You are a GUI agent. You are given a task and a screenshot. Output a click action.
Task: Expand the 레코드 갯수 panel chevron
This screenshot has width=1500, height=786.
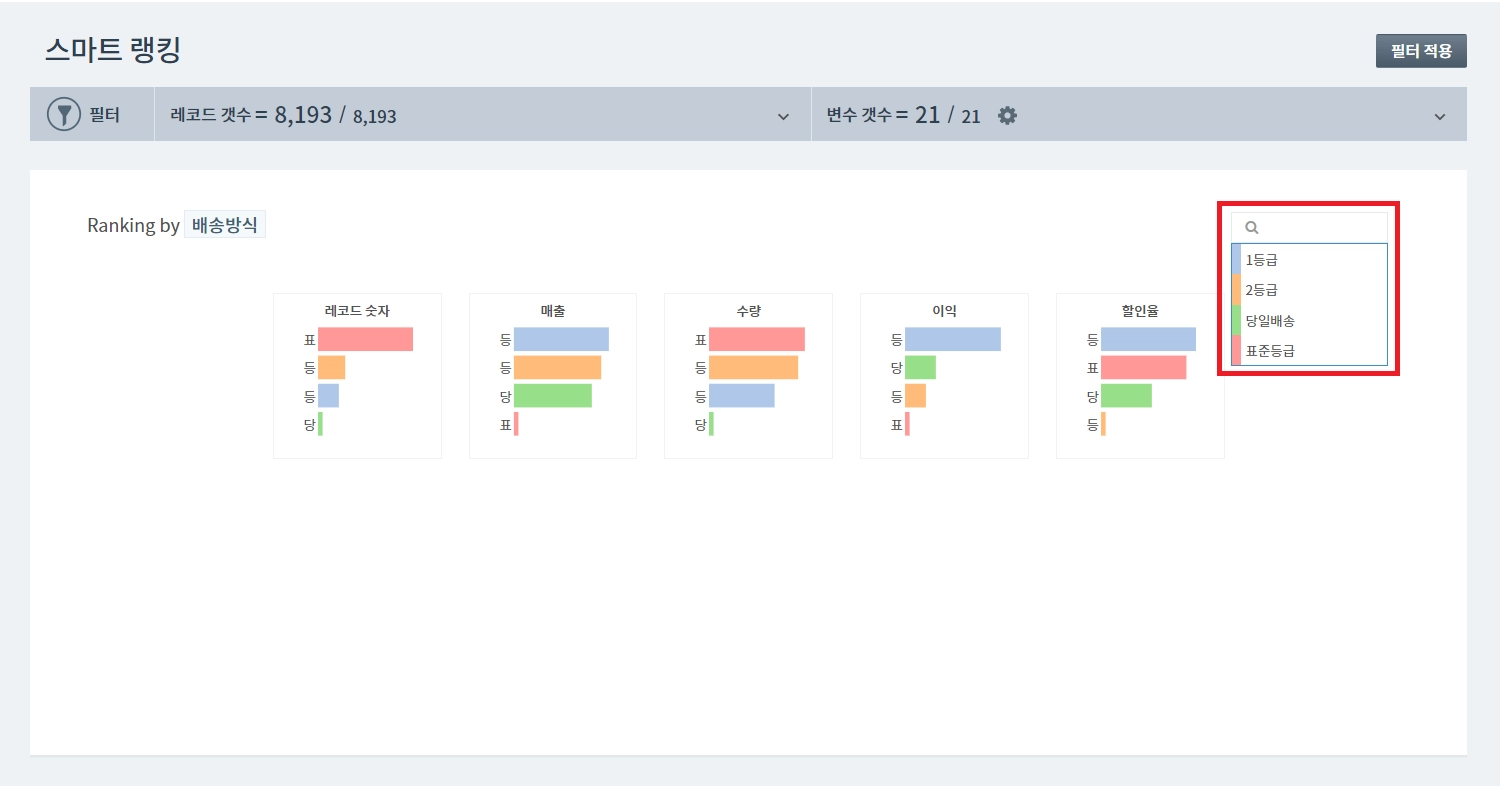tap(783, 117)
